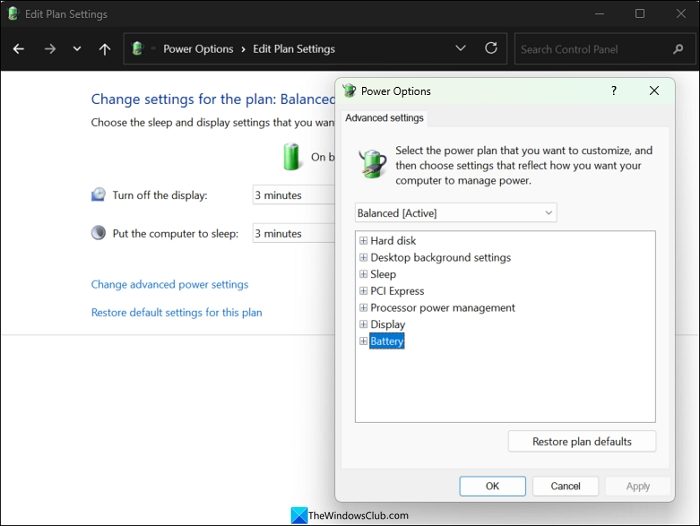Viewport: 700px width, 526px height.
Task: Select Desktop background settings item
Action: [x=441, y=258]
